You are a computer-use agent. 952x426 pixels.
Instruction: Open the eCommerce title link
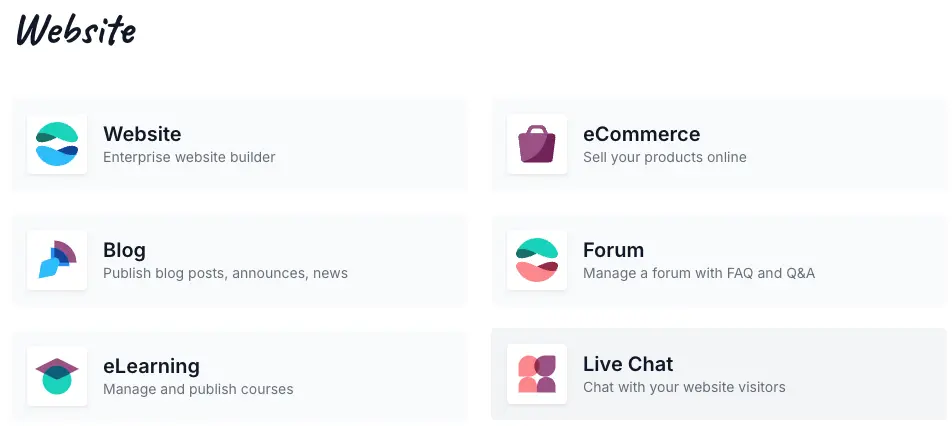[x=642, y=134]
